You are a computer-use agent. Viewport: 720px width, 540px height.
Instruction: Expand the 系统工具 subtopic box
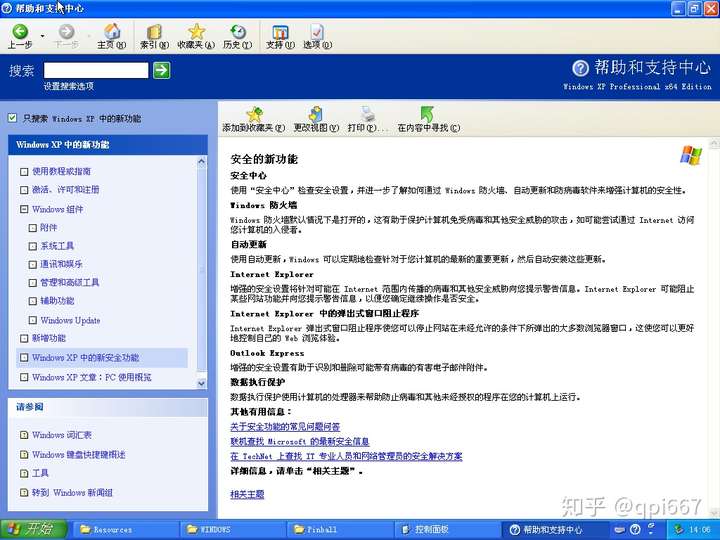(33, 246)
